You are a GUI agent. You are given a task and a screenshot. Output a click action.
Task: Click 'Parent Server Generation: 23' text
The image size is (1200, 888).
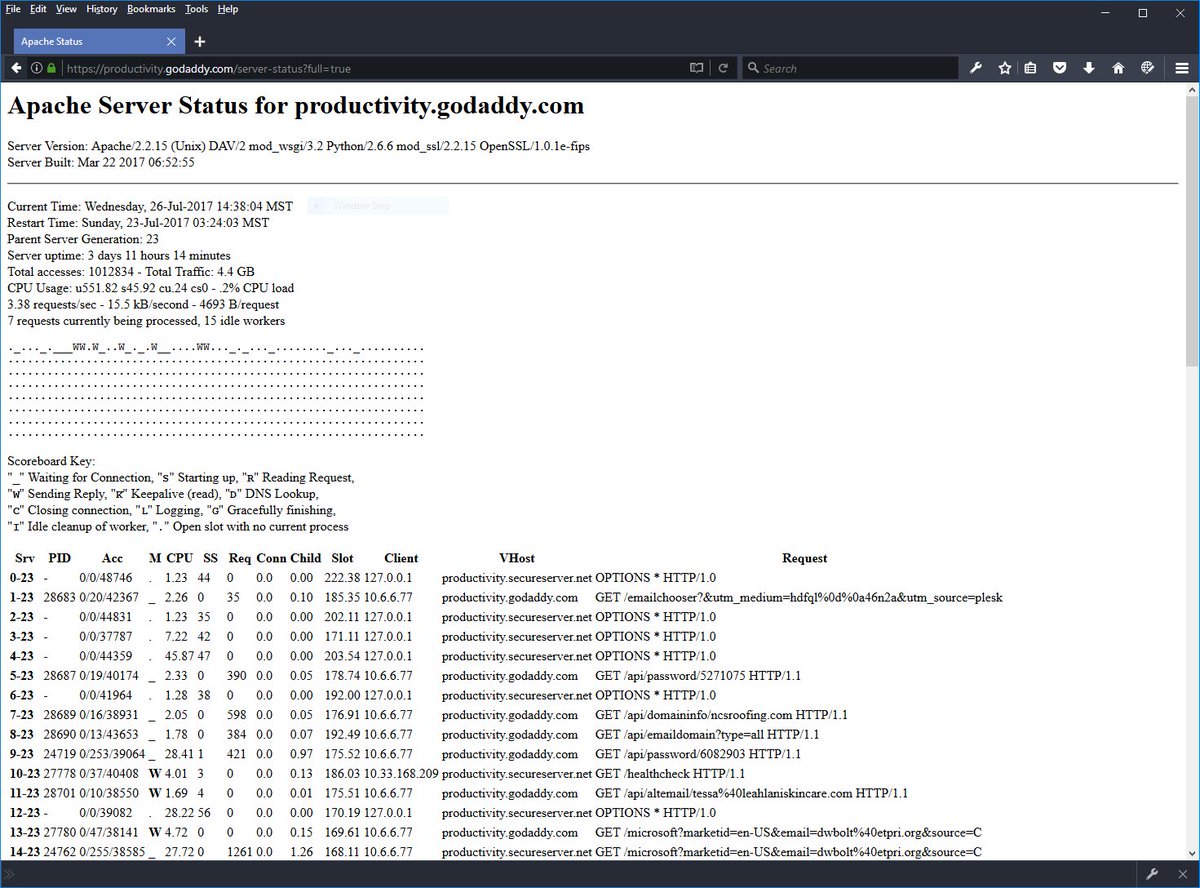[83, 239]
